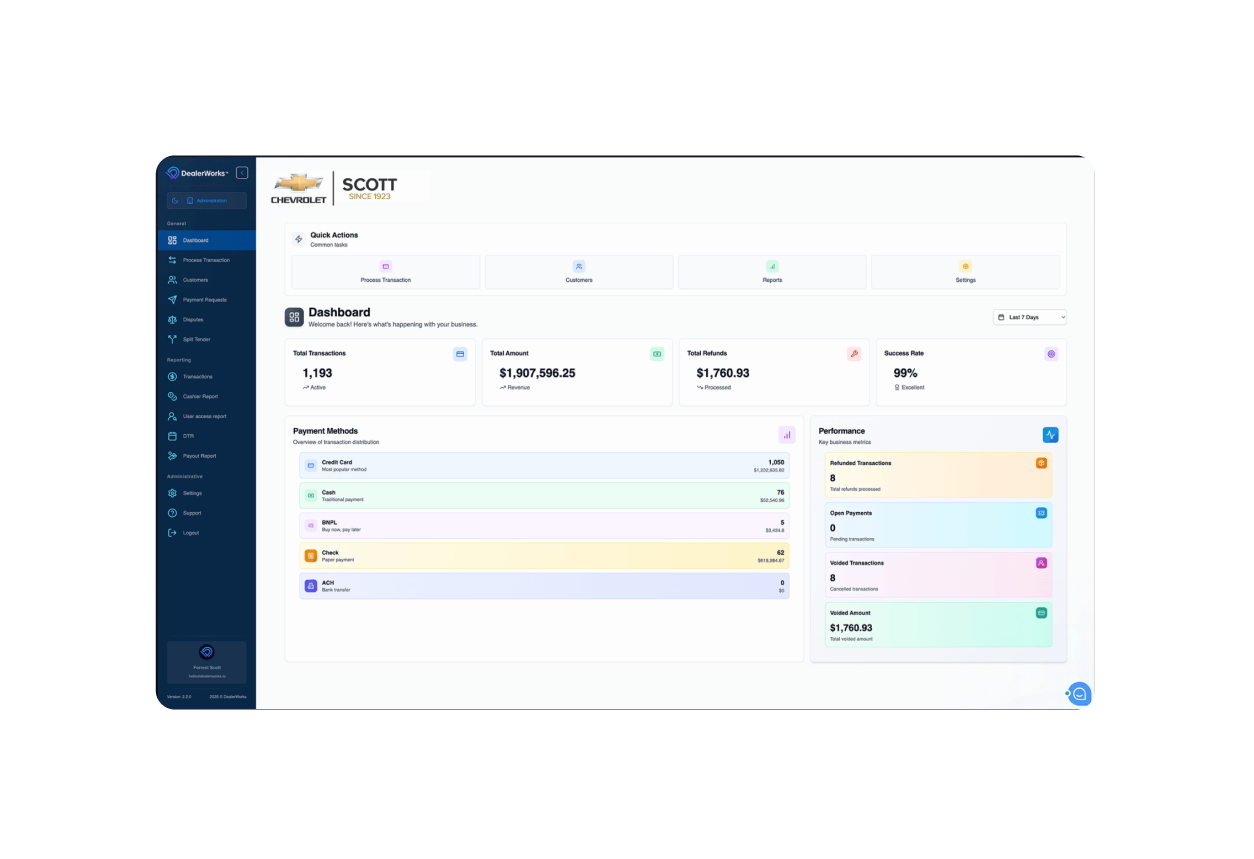Click the Total Transactions card icon

460,354
